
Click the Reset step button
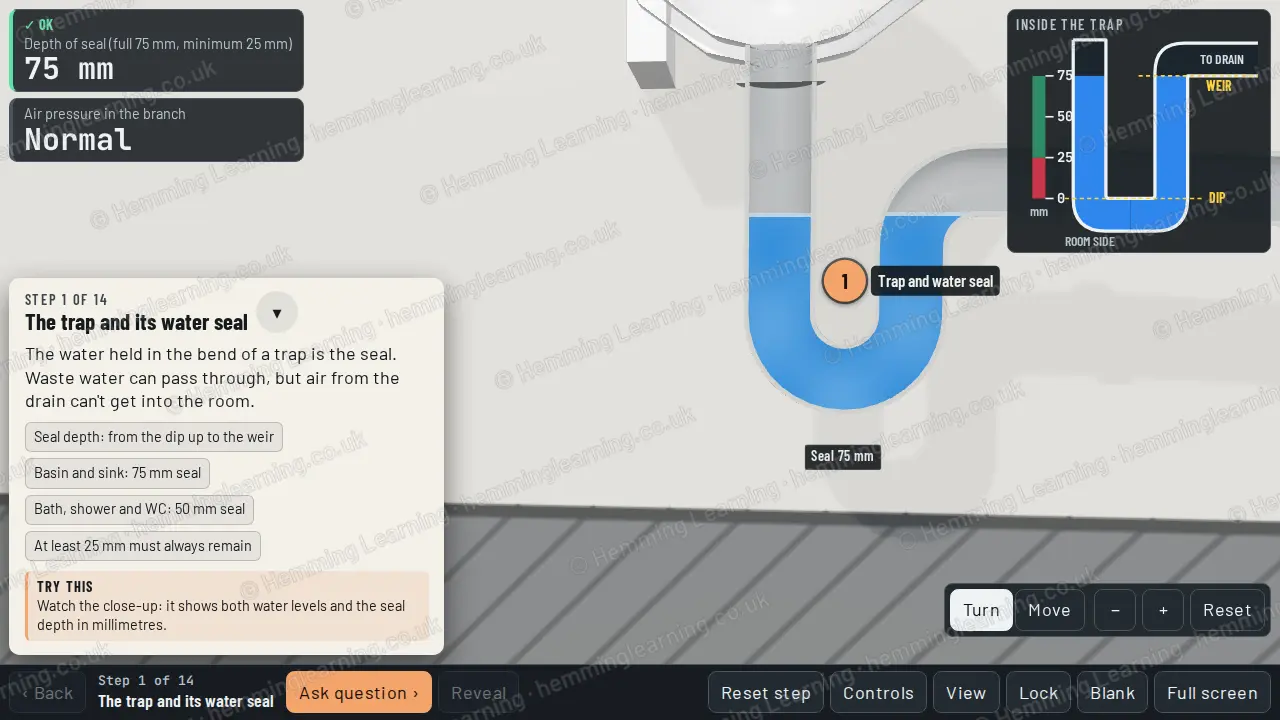pos(766,693)
